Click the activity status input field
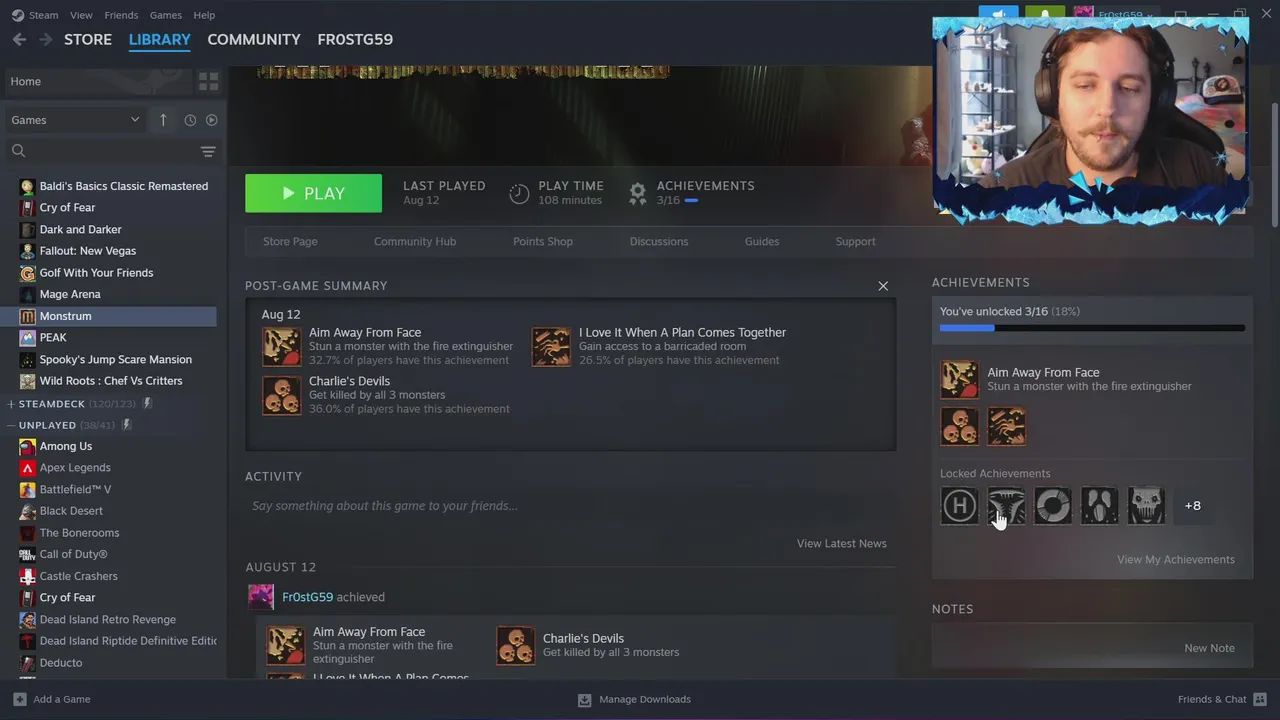 point(570,506)
